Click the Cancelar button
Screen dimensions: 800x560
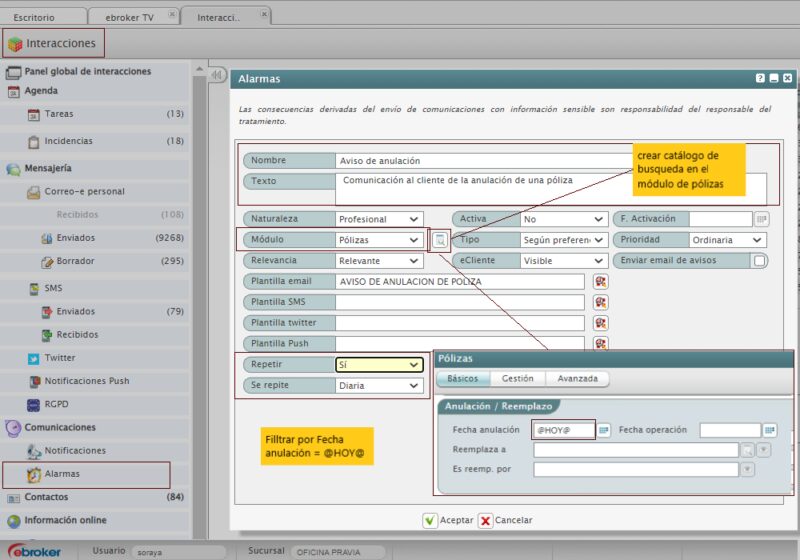[505, 520]
